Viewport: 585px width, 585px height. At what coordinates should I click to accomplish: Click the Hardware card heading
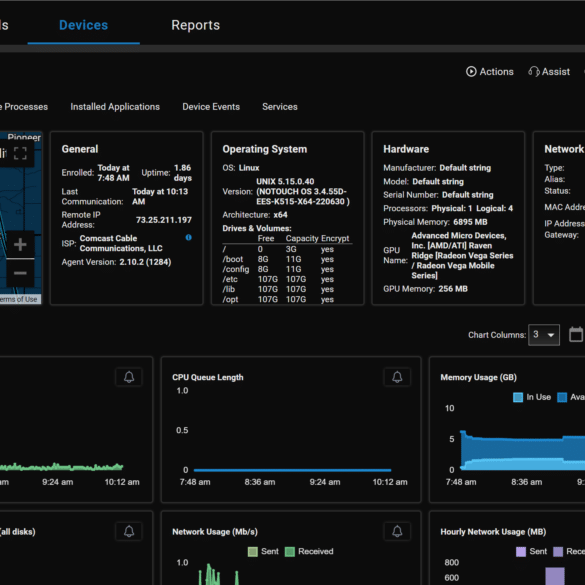tap(406, 149)
